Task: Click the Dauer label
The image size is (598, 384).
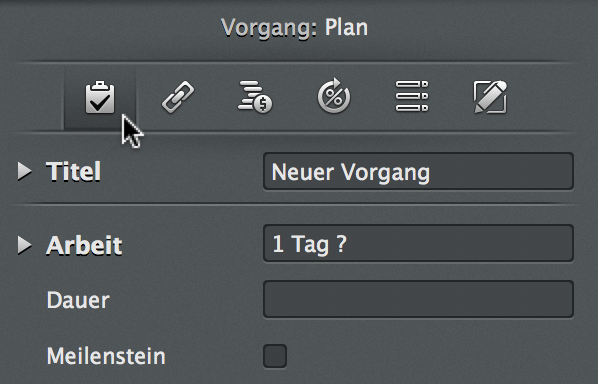Action: click(x=78, y=300)
